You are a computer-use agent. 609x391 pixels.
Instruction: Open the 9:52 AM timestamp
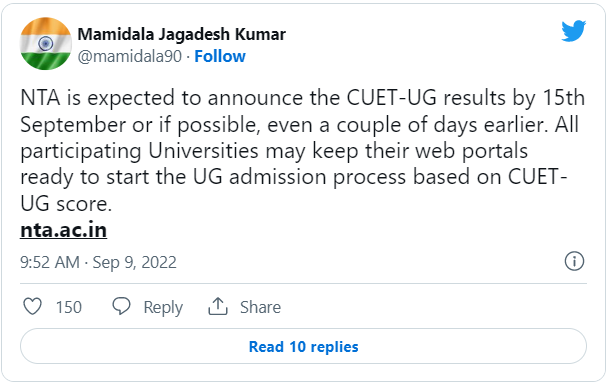point(50,262)
